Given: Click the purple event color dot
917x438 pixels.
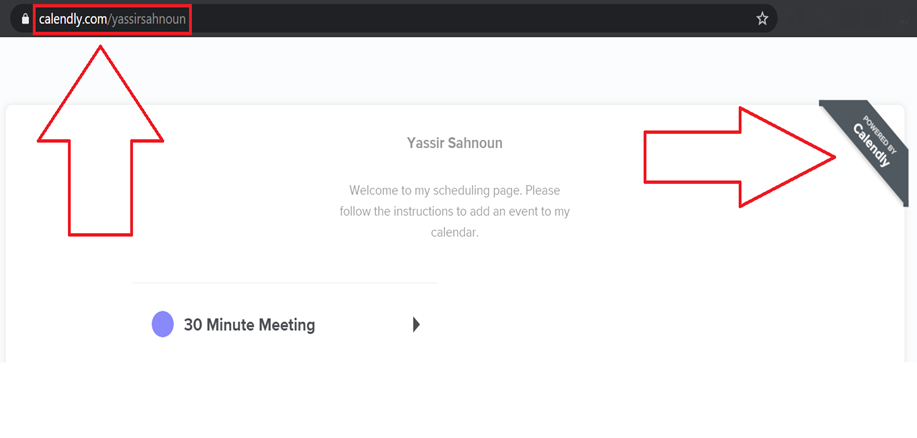Looking at the screenshot, I should pos(163,325).
